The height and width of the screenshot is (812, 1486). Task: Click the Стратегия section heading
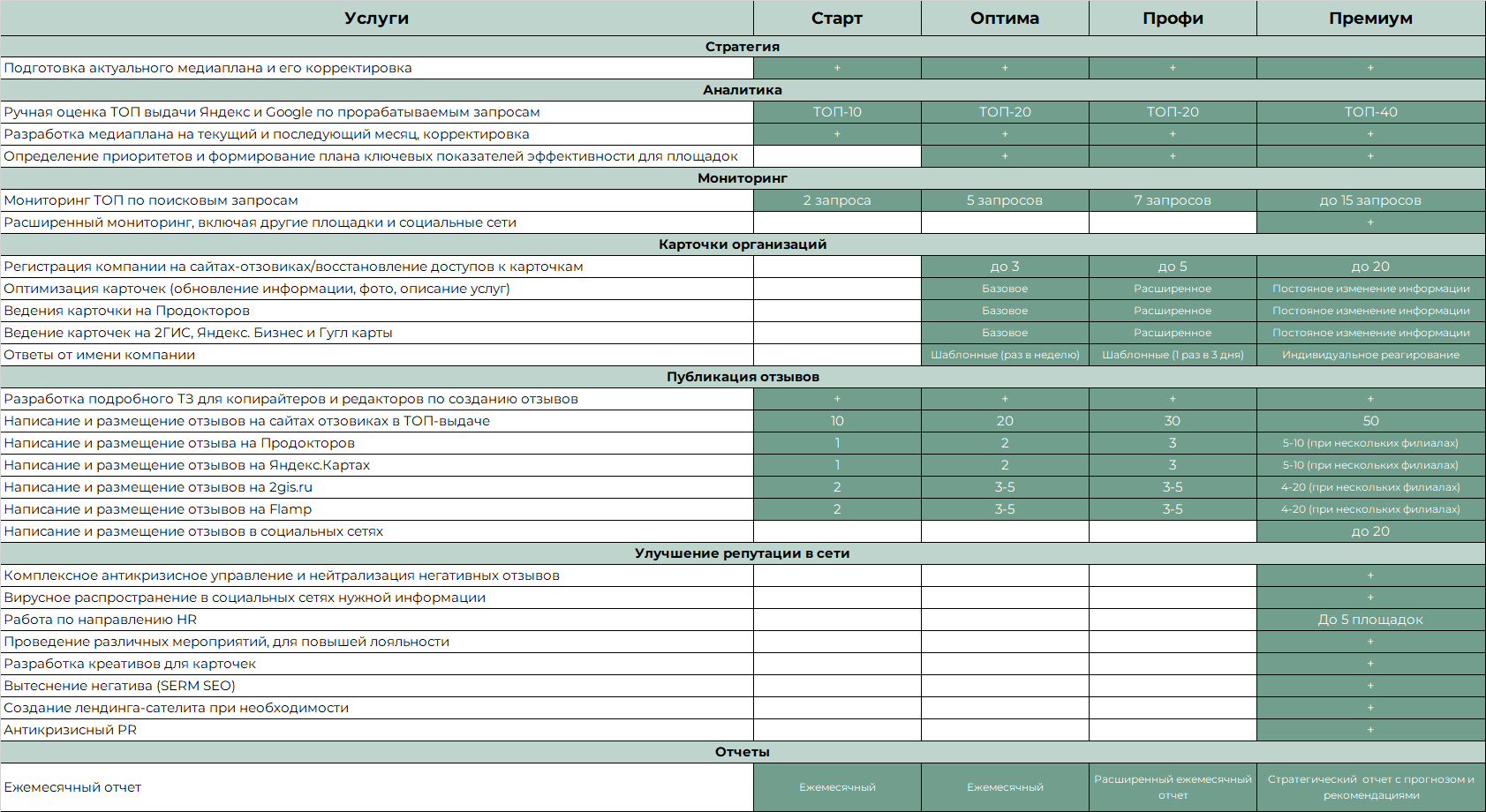[742, 47]
